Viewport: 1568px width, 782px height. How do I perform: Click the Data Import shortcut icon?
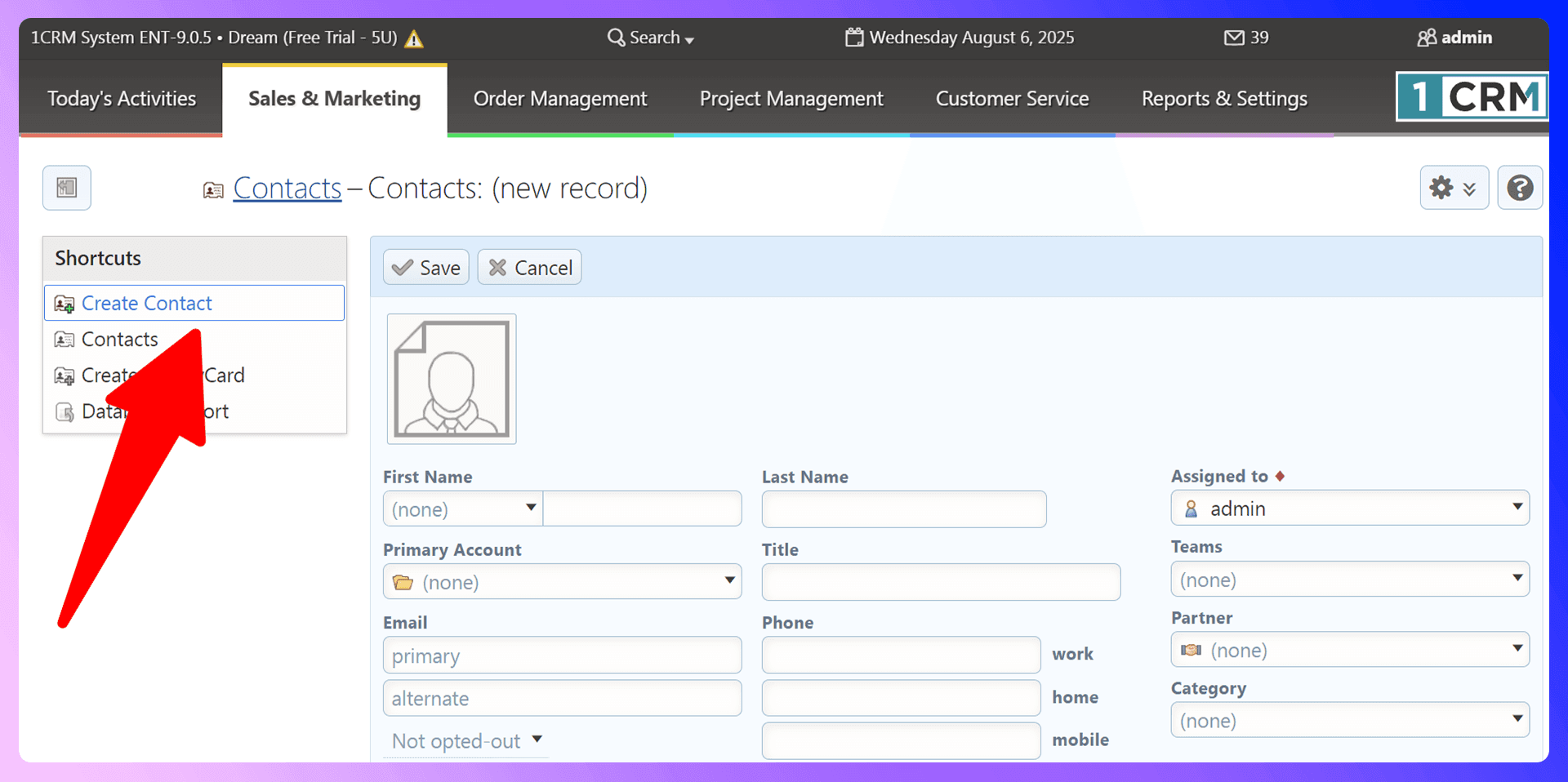(65, 412)
